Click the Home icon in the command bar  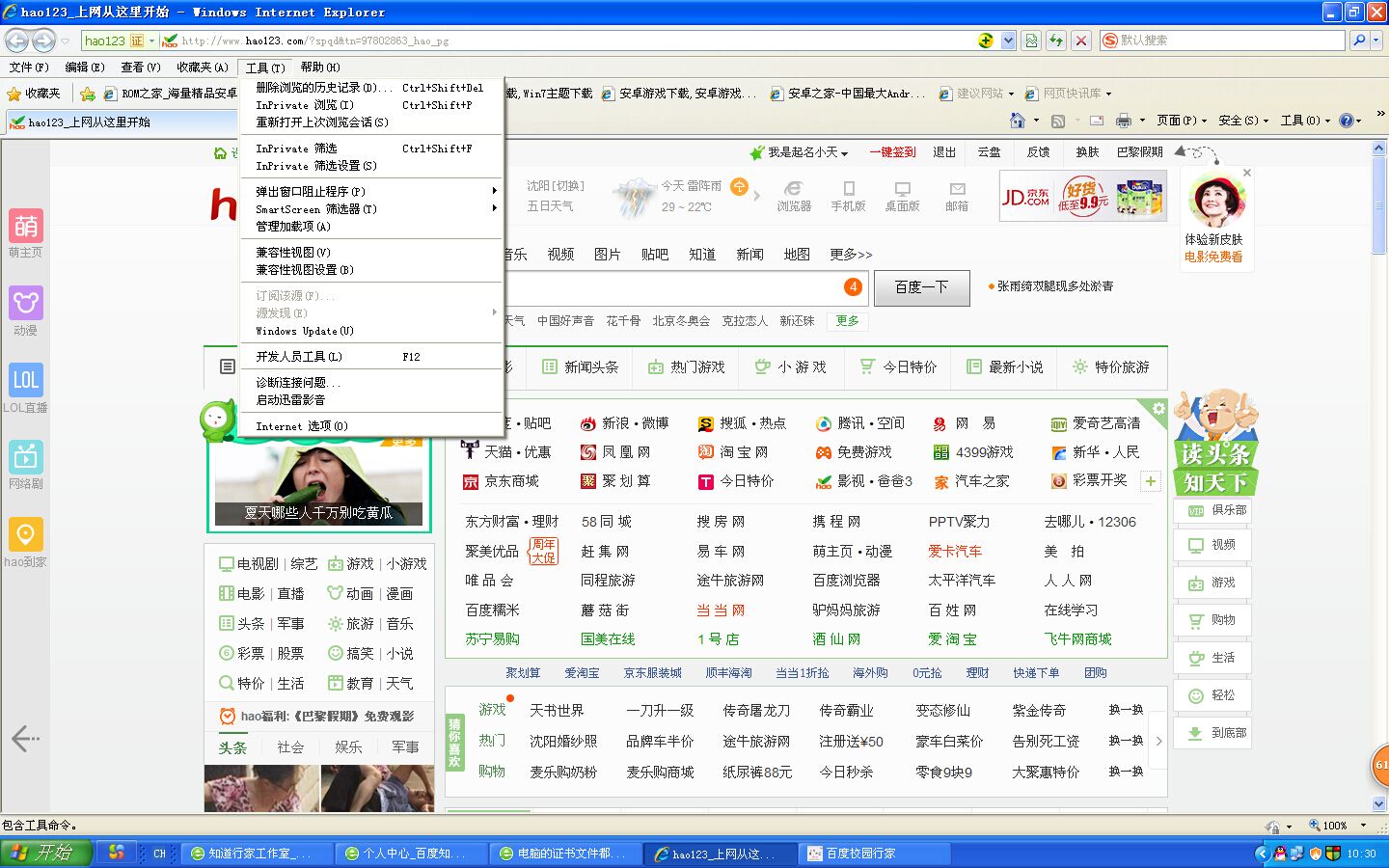pyautogui.click(x=1017, y=121)
